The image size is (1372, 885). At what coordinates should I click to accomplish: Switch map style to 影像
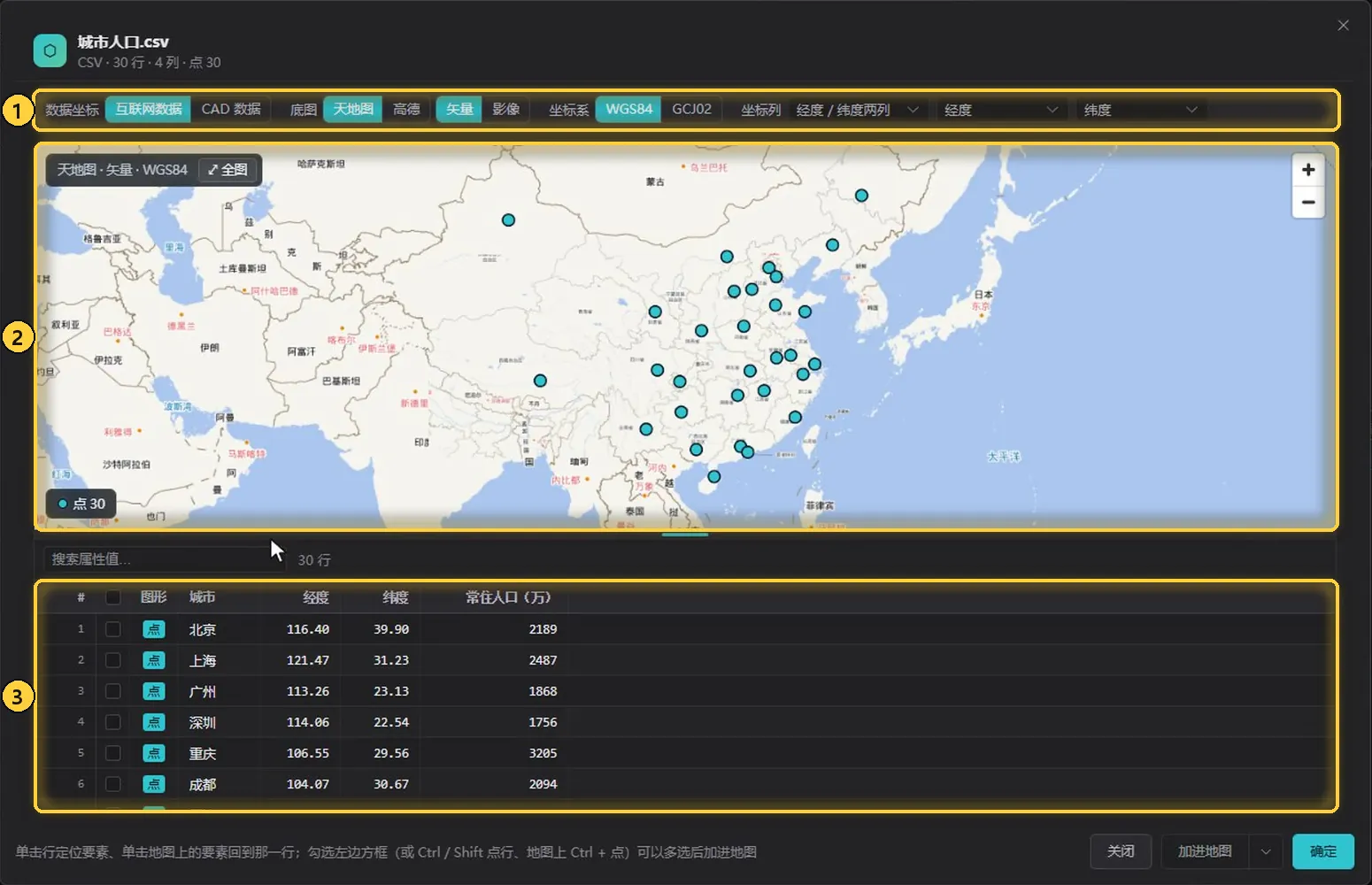point(506,109)
